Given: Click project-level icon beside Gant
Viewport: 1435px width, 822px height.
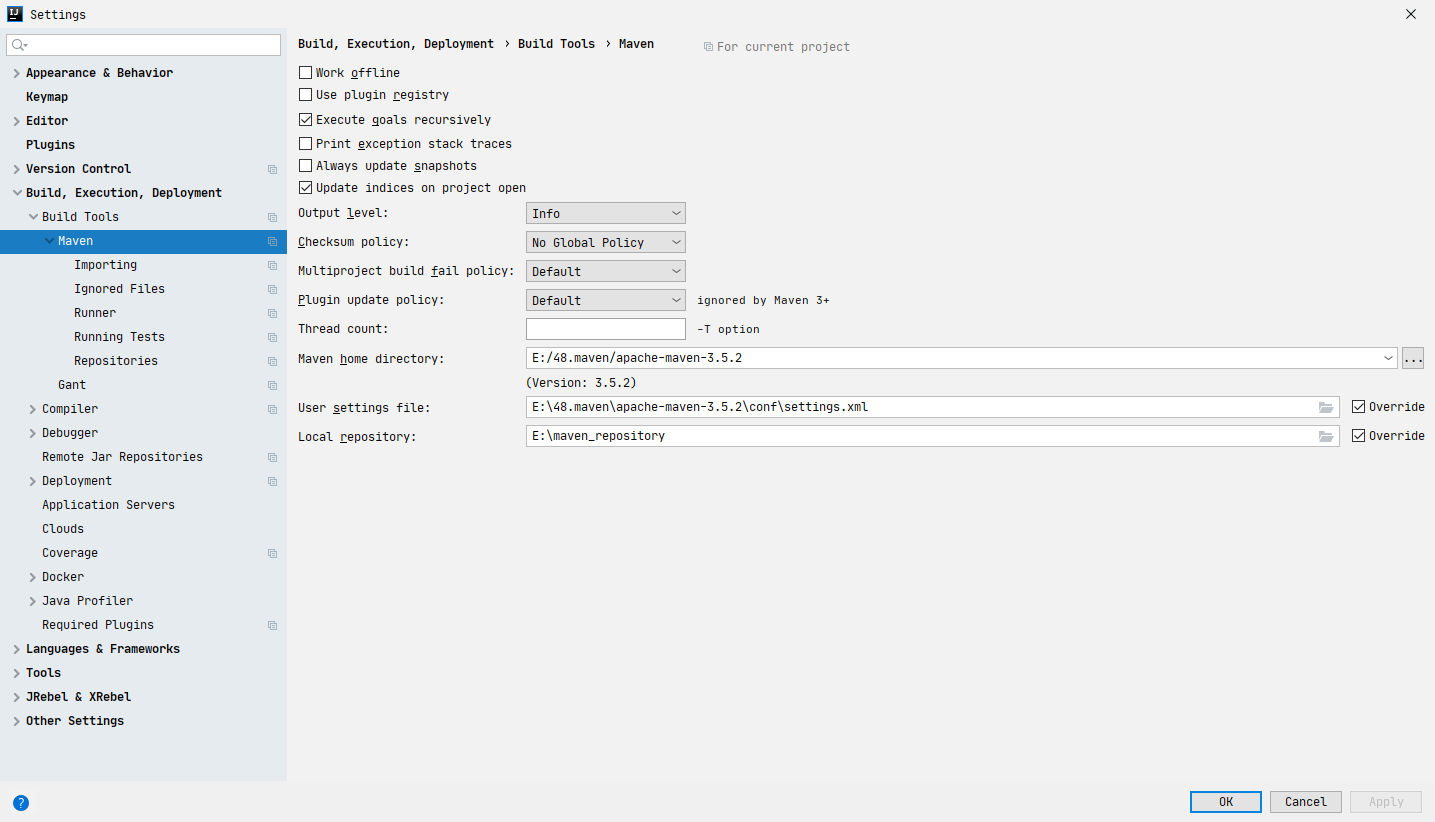Looking at the screenshot, I should pyautogui.click(x=272, y=385).
